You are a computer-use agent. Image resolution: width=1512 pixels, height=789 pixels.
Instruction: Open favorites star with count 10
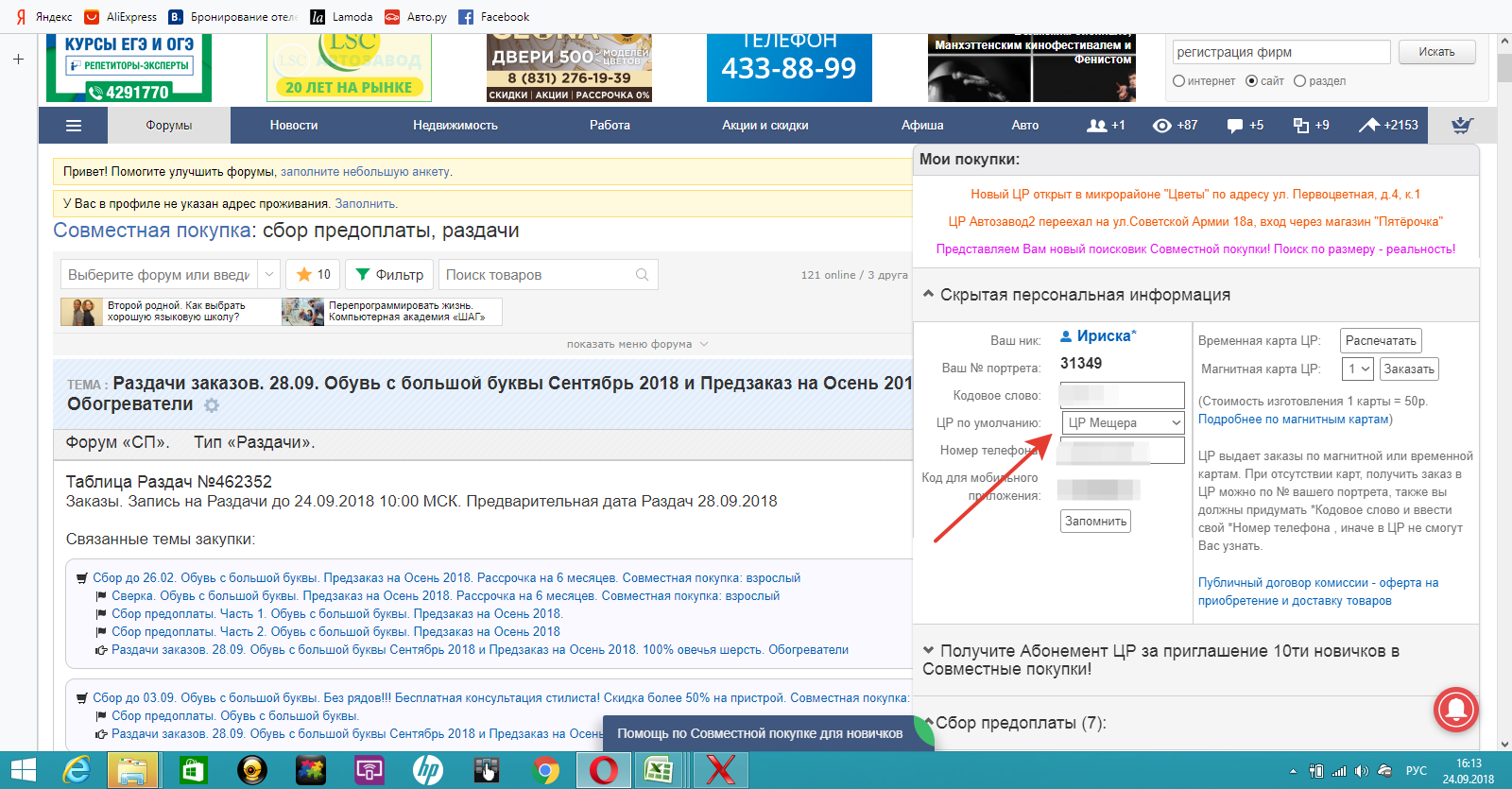click(313, 275)
